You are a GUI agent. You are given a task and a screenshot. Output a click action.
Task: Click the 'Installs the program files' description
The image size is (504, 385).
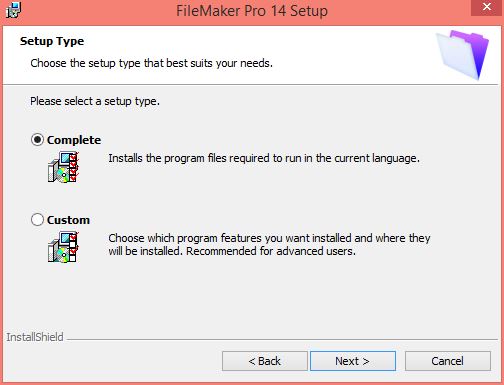[x=264, y=158]
